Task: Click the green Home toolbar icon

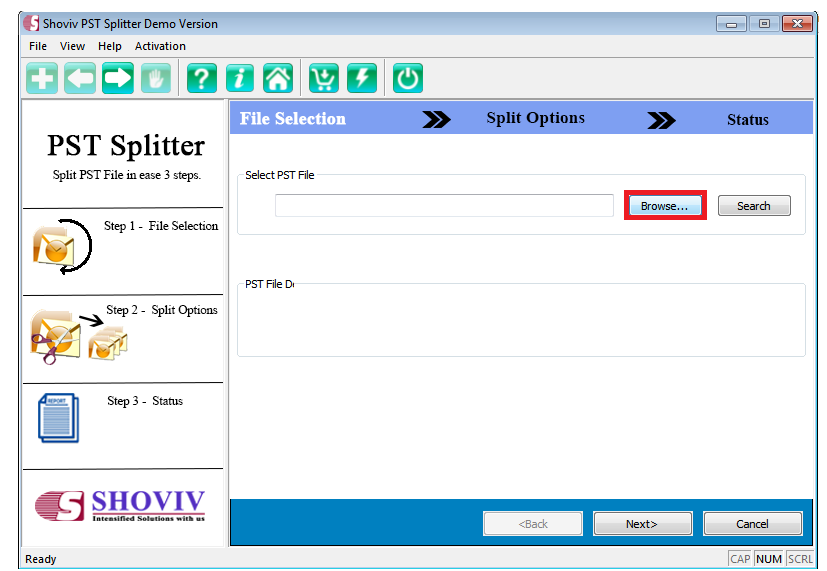Action: (278, 79)
